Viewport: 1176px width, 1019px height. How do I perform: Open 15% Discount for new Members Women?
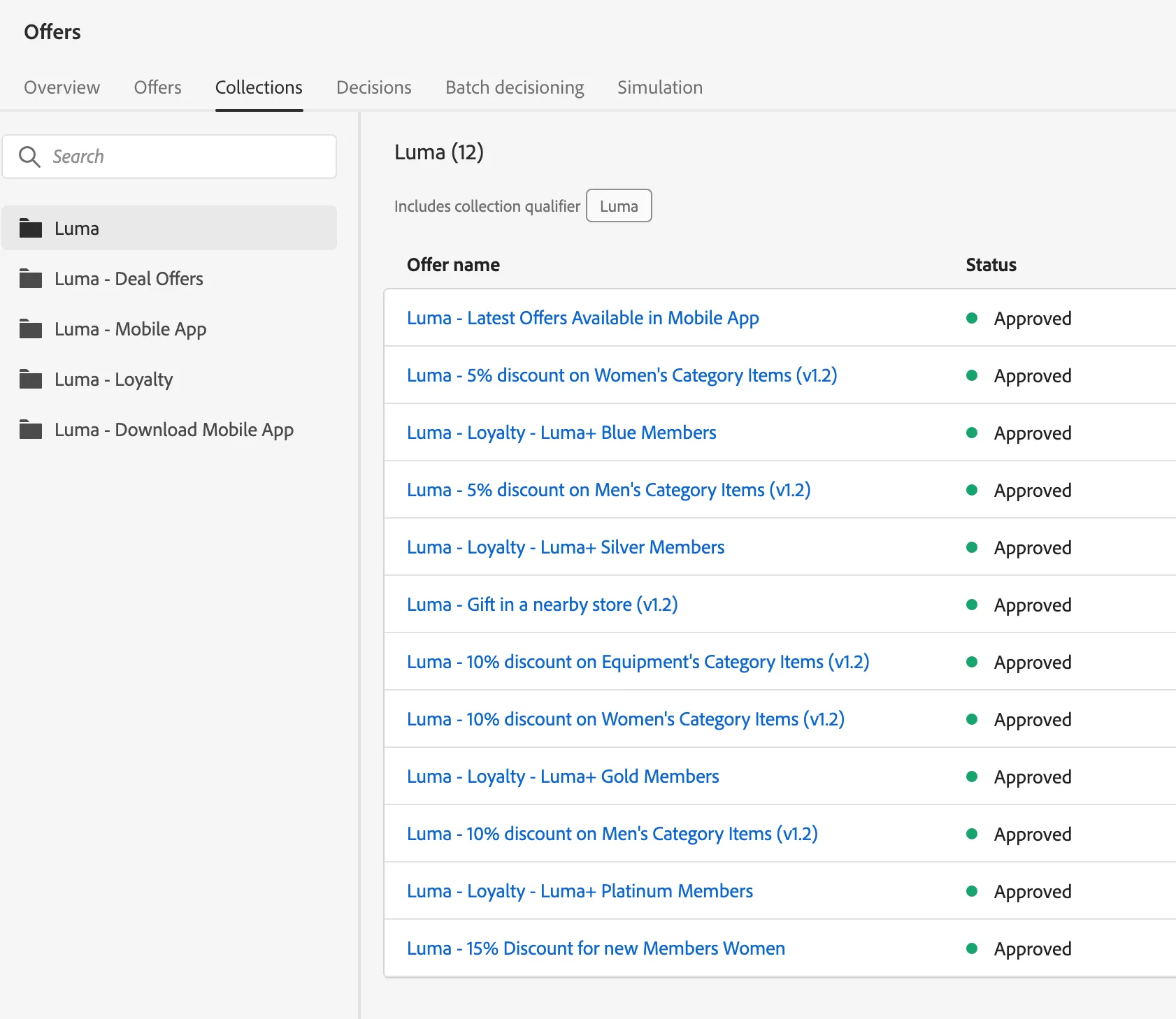point(596,948)
